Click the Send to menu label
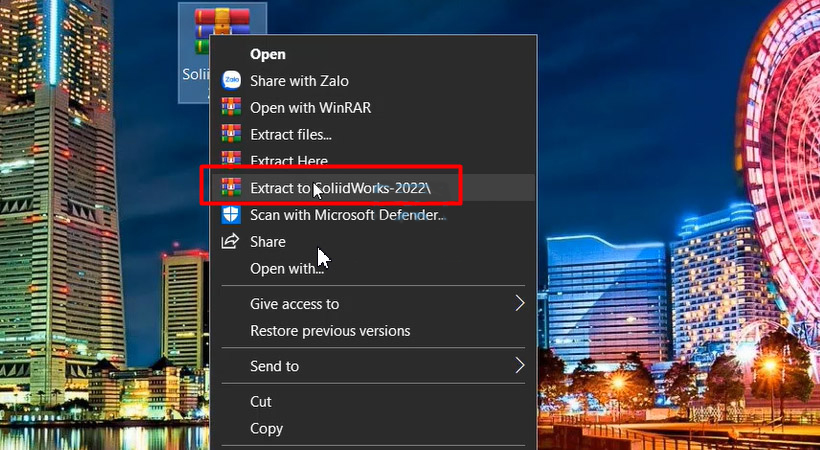The width and height of the screenshot is (820, 450). (274, 366)
